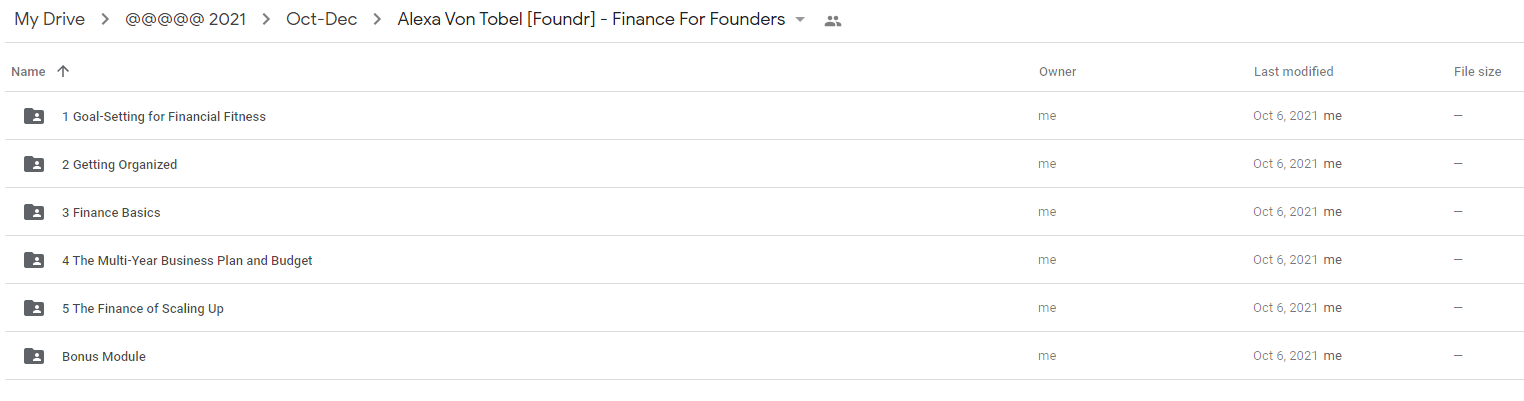Image resolution: width=1524 pixels, height=401 pixels.
Task: Click folder icon for 4 Multi-Year Business Plan
Action: click(34, 260)
